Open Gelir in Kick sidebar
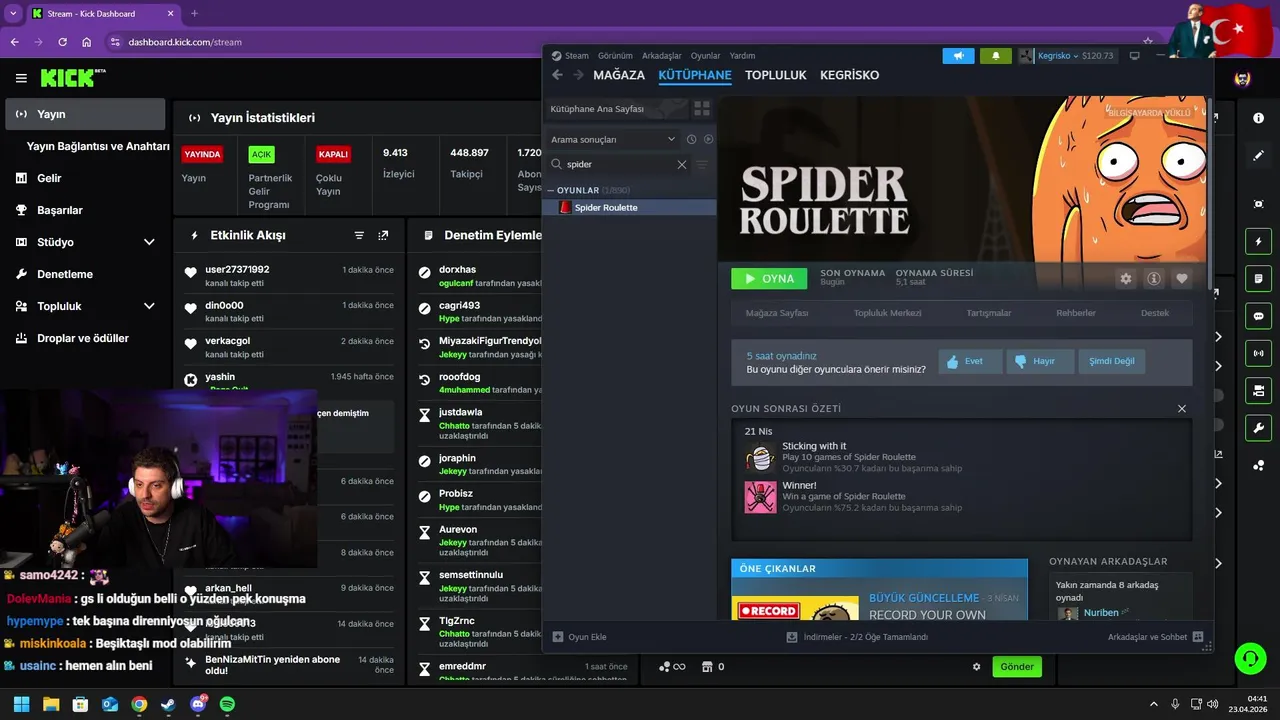 pos(85,178)
